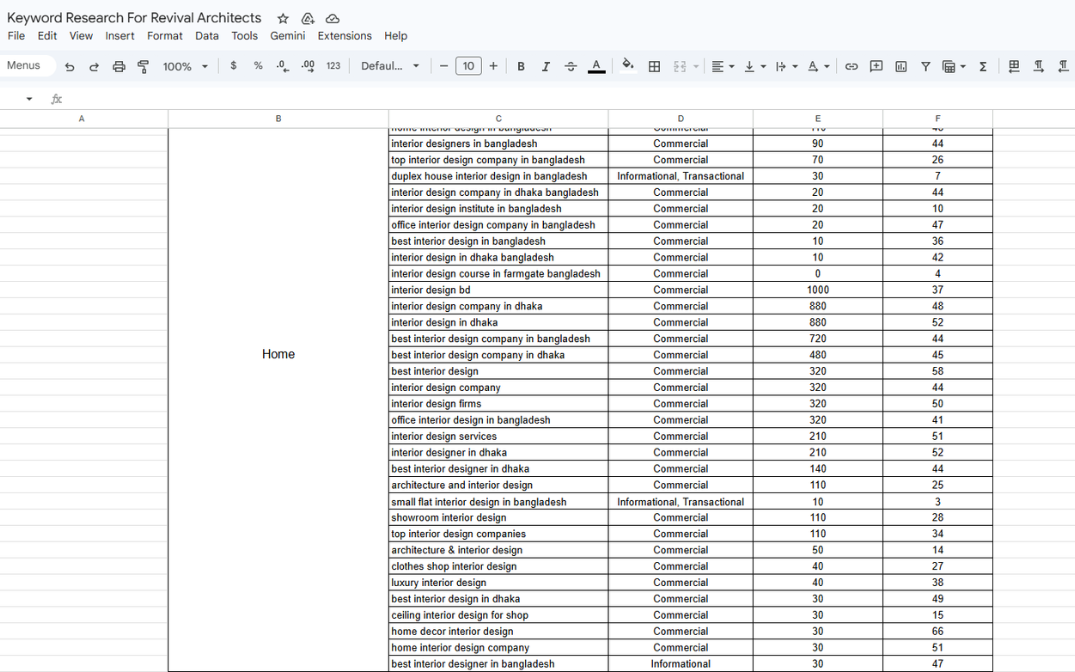Toggle italic formatting
Image resolution: width=1075 pixels, height=672 pixels.
[x=546, y=66]
